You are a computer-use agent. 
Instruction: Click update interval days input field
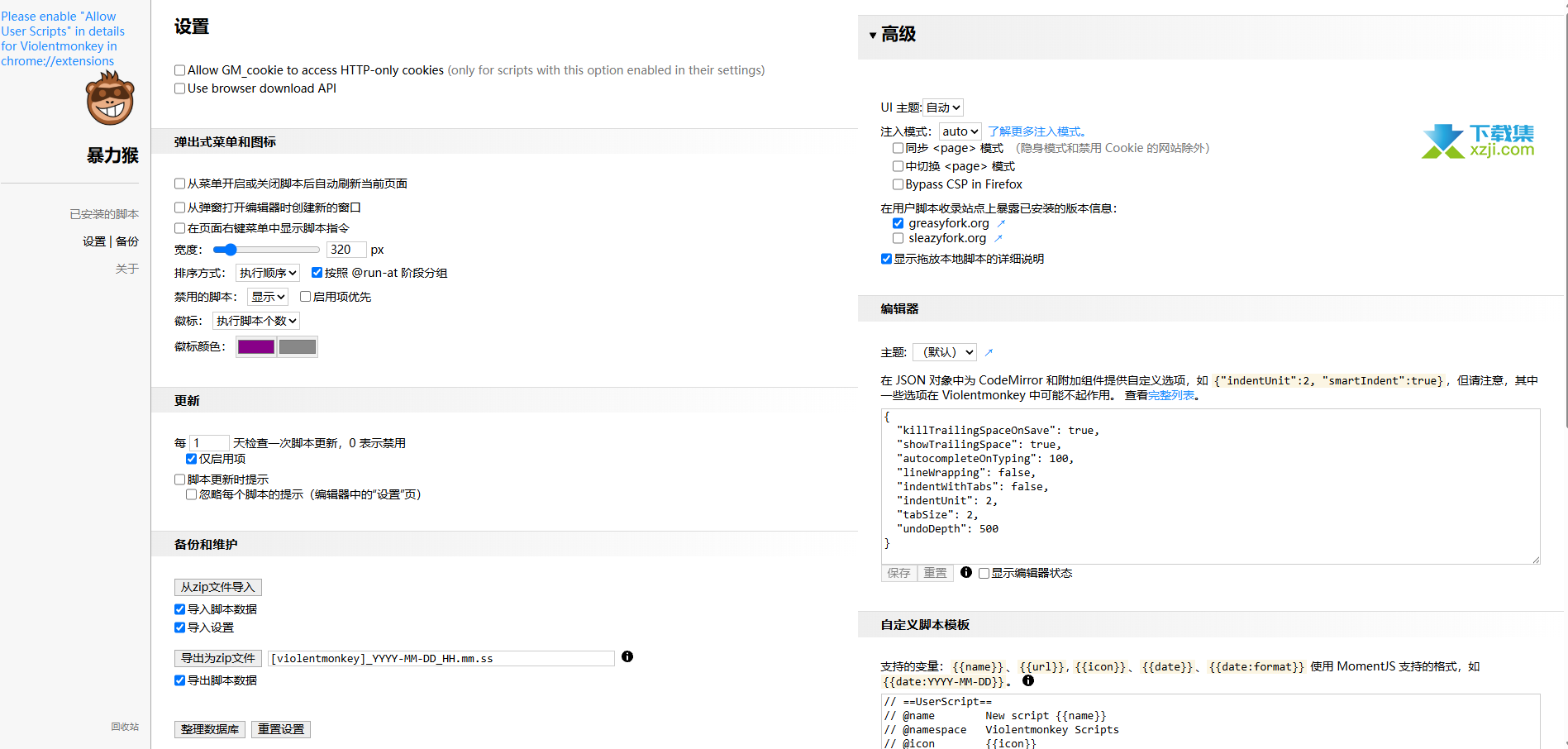point(209,443)
